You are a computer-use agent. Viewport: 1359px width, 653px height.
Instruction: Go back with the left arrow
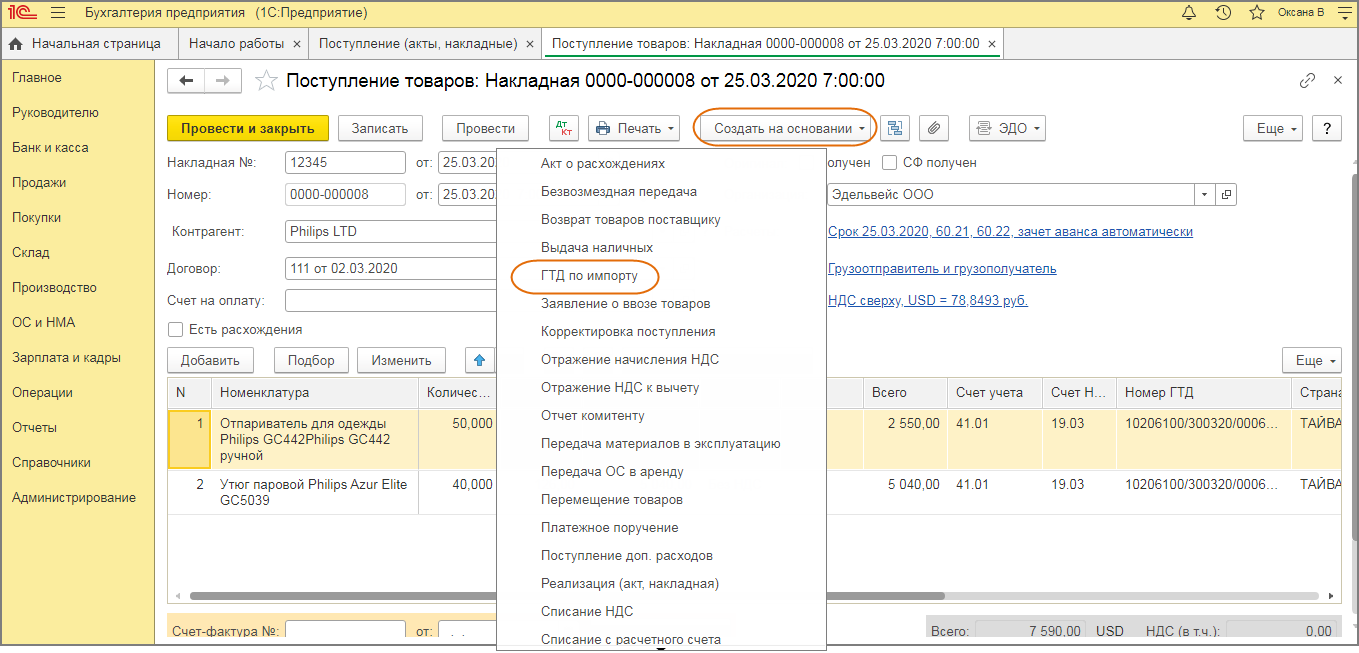(x=186, y=81)
